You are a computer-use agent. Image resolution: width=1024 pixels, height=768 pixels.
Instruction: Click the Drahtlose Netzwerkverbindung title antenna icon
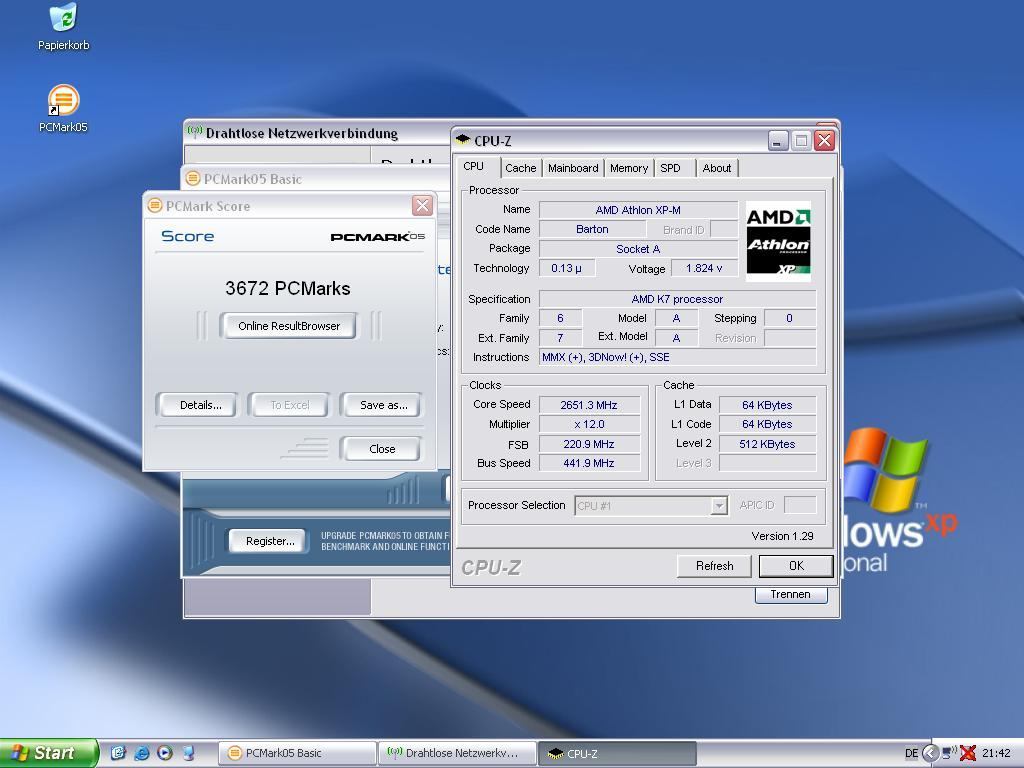(x=195, y=132)
